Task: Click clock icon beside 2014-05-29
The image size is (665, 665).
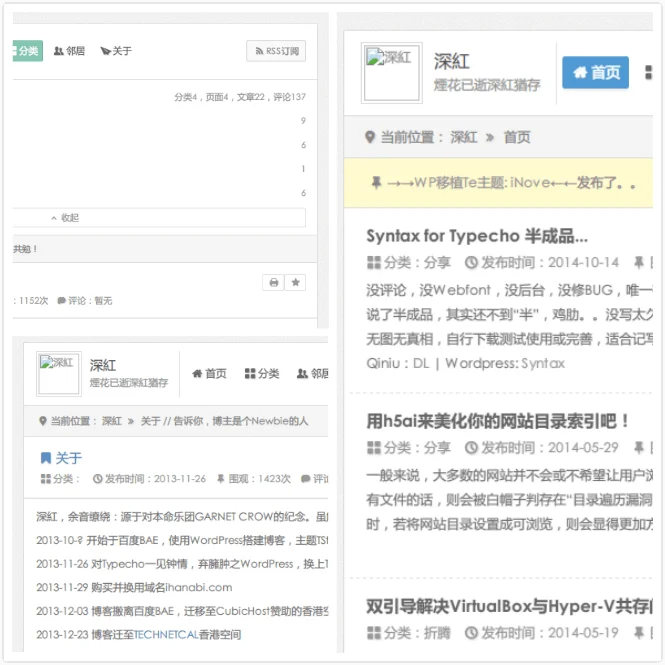Action: (x=471, y=448)
